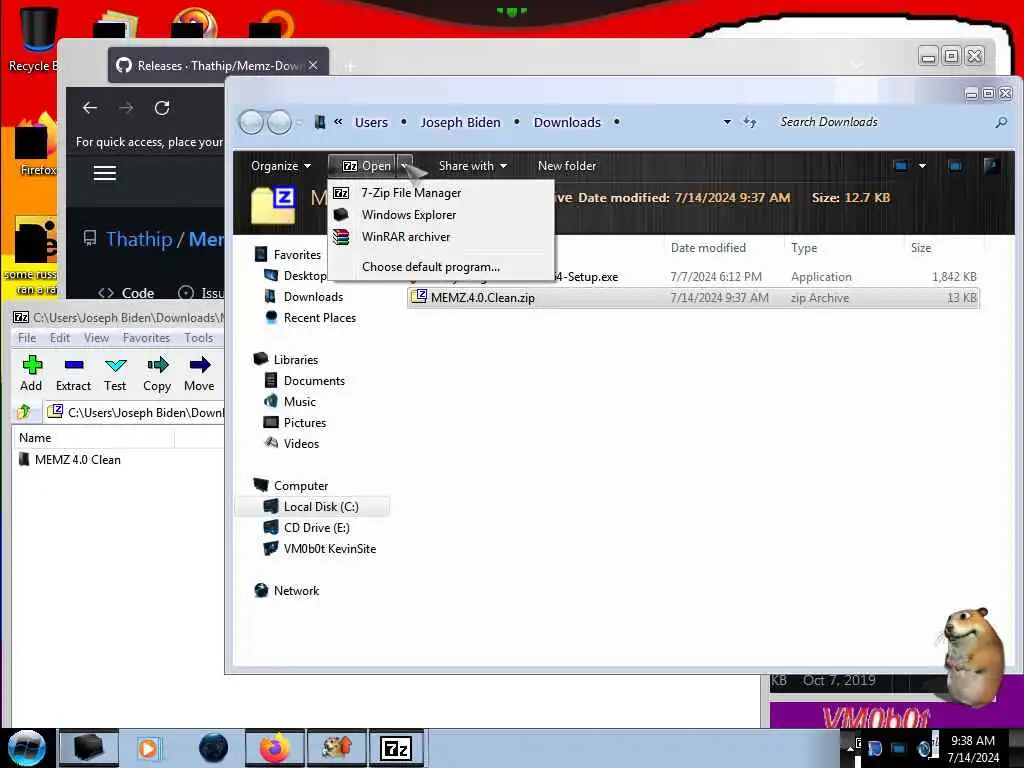Screen dimensions: 1024x768
Task: Open the view options dropdown arrow
Action: 922,166
